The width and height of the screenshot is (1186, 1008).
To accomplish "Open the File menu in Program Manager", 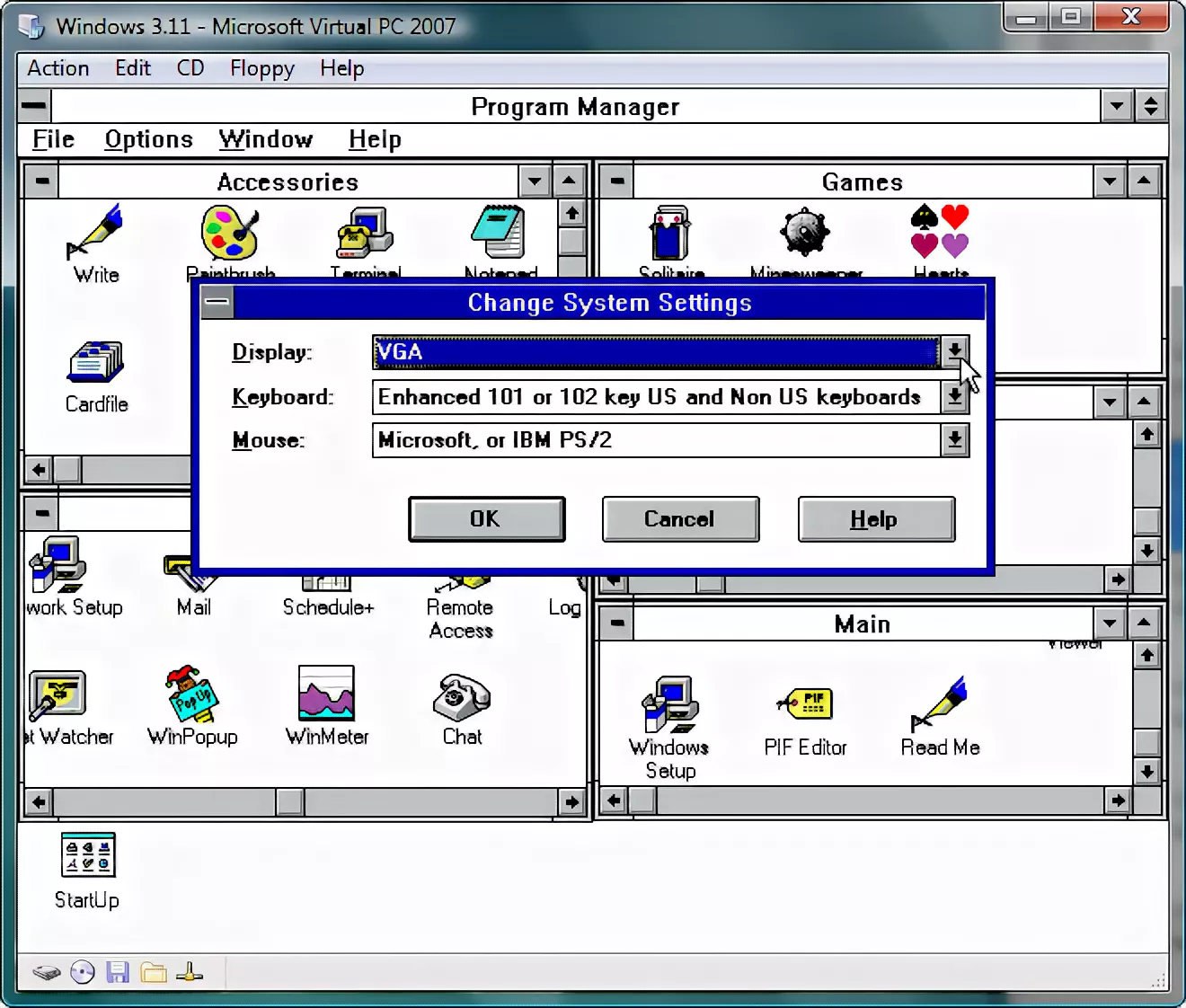I will click(53, 139).
